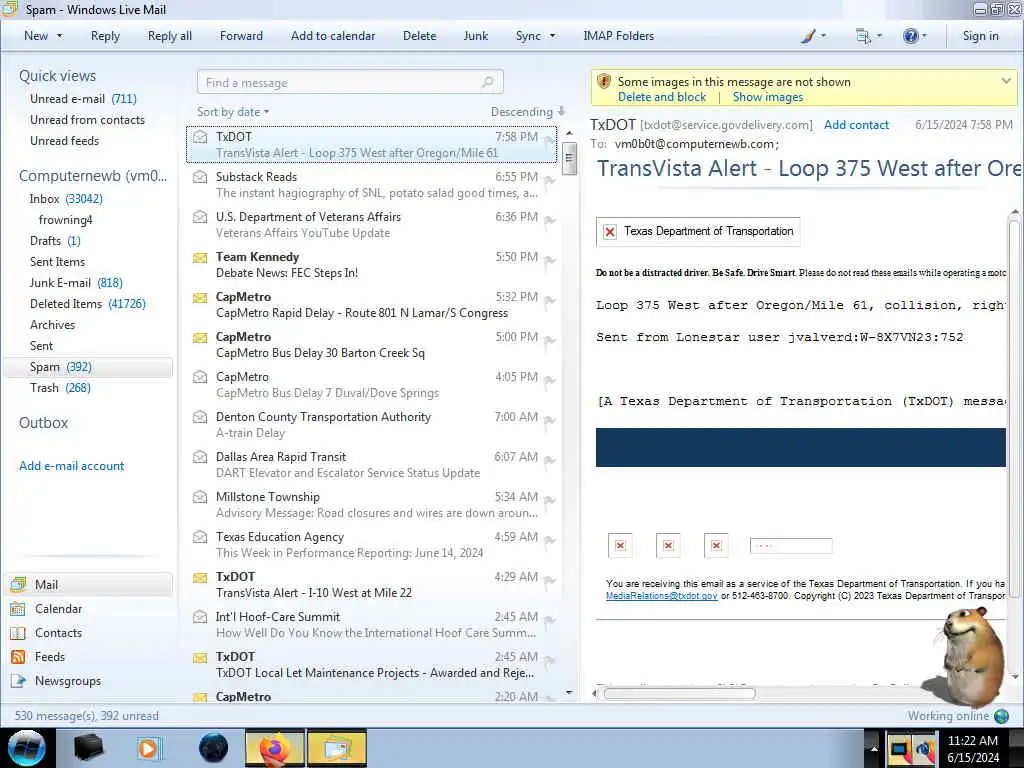Flag the CapMetro 5:32 PM message
The width and height of the screenshot is (1024, 768).
(x=549, y=300)
